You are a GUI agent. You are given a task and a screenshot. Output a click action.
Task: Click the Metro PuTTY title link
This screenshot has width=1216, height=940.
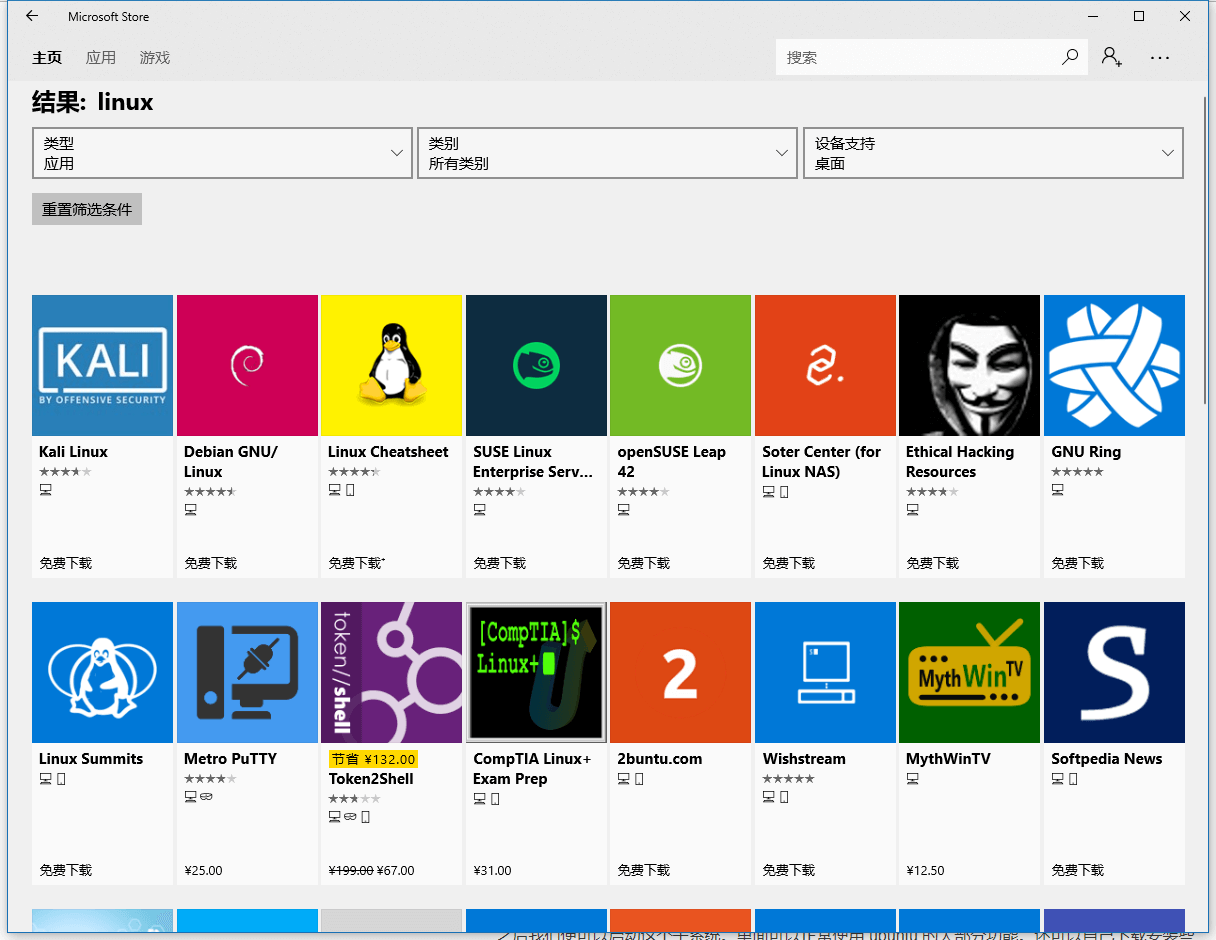point(230,759)
